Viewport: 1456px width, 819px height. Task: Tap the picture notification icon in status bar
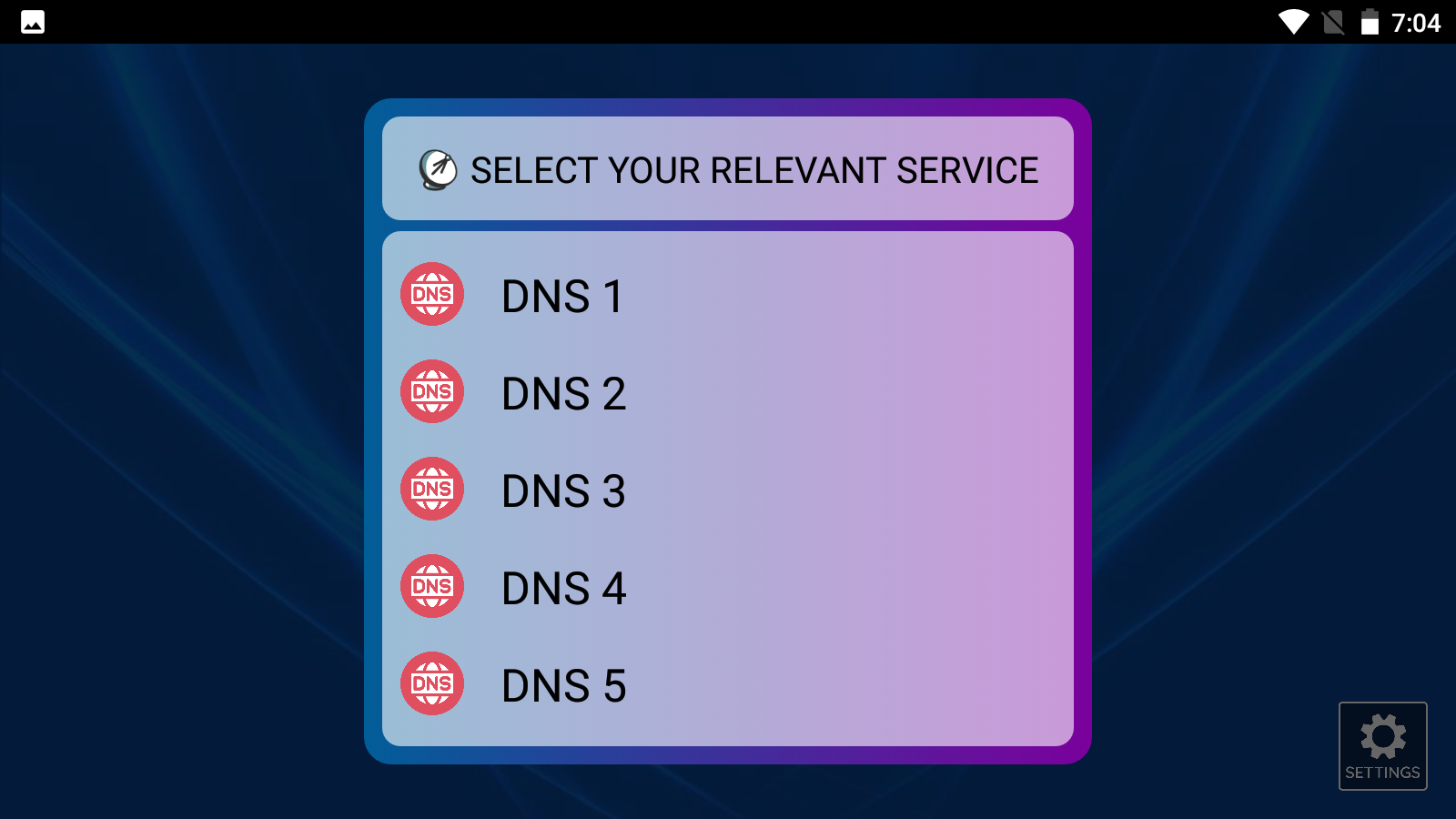click(33, 22)
